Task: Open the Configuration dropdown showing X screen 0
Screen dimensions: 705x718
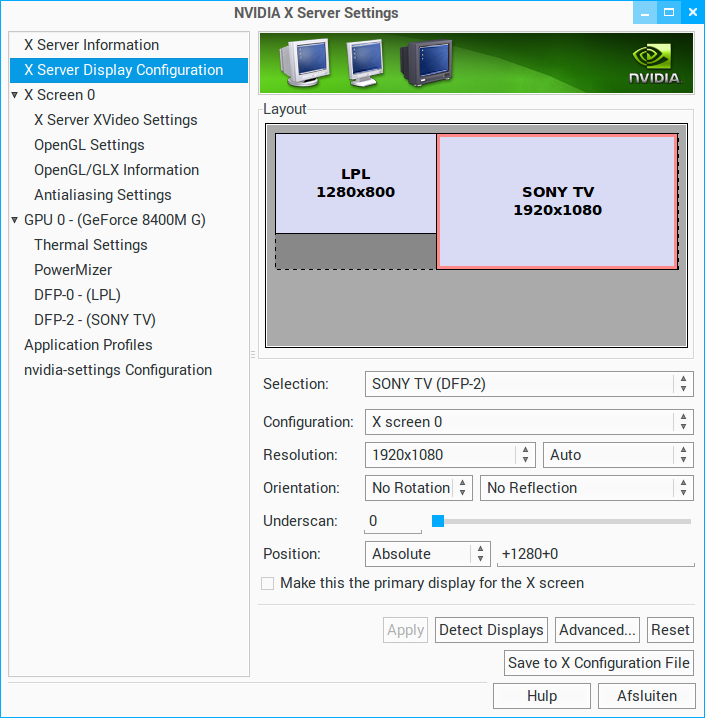Action: click(x=529, y=422)
